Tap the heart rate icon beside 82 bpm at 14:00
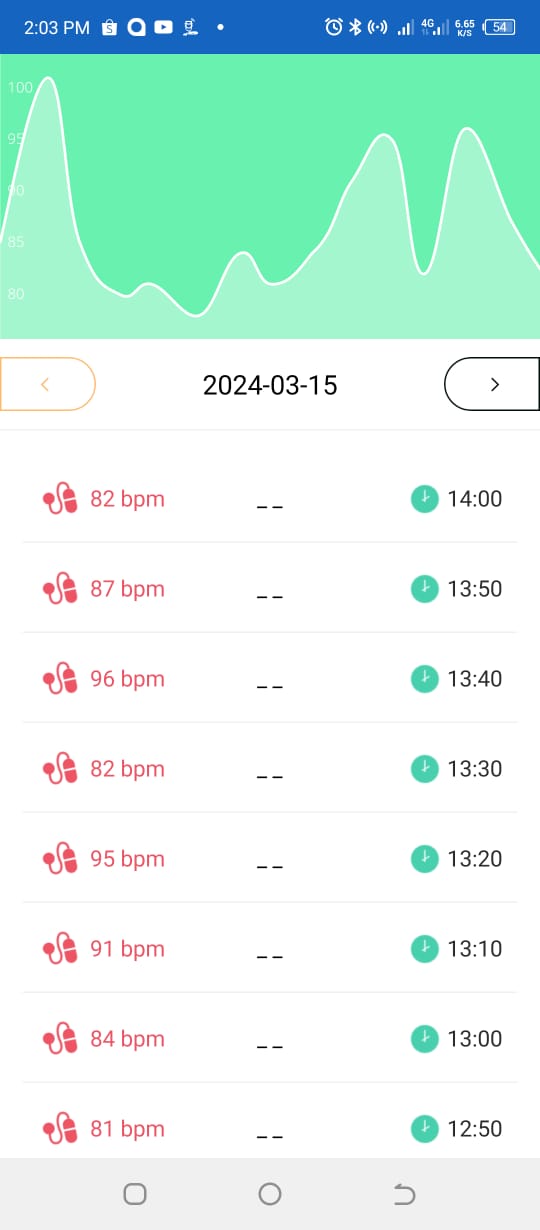540x1230 pixels. click(x=60, y=499)
